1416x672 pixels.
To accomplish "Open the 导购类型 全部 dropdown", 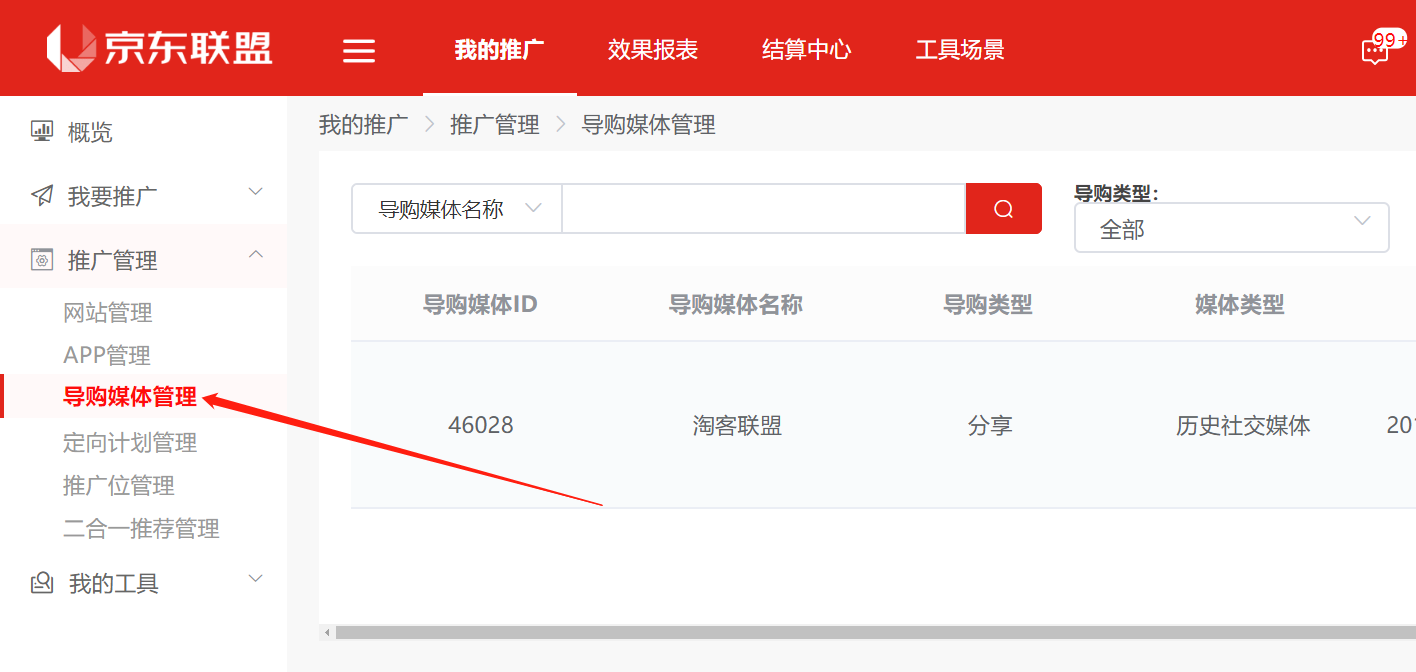I will click(x=1231, y=228).
